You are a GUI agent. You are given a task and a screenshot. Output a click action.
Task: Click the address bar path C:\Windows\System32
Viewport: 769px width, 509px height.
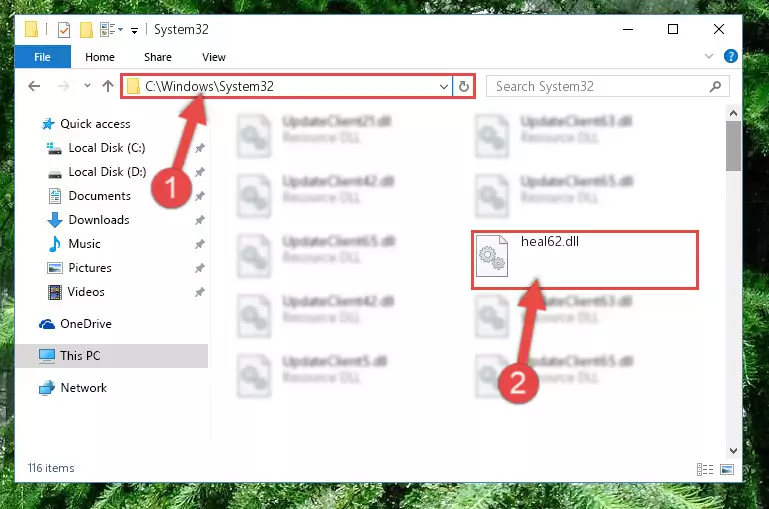pos(209,86)
